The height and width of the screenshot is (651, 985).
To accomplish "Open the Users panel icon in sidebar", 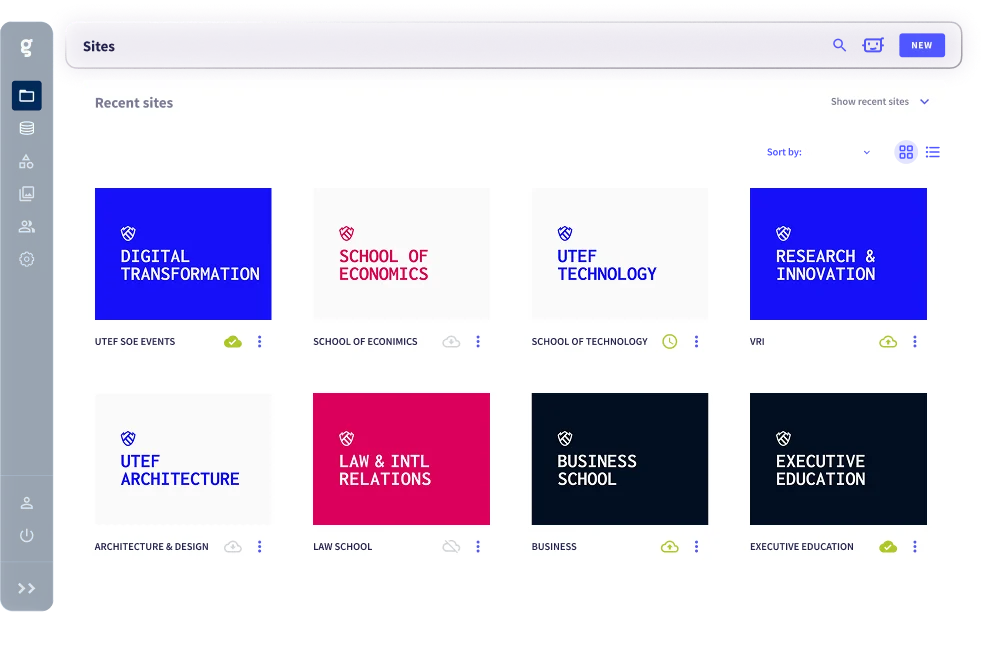I will point(26,226).
